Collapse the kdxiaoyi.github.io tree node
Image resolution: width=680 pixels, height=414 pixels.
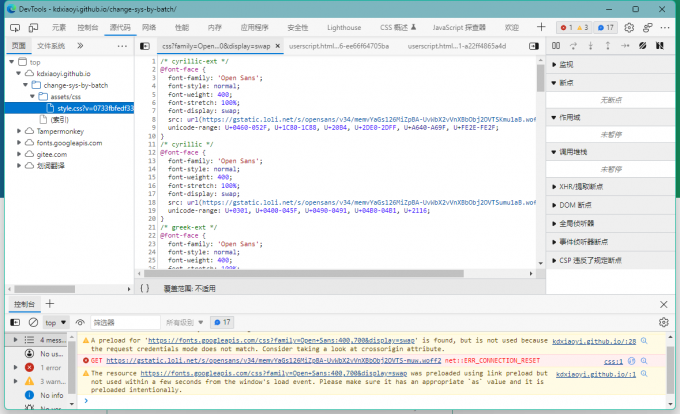tap(19, 73)
